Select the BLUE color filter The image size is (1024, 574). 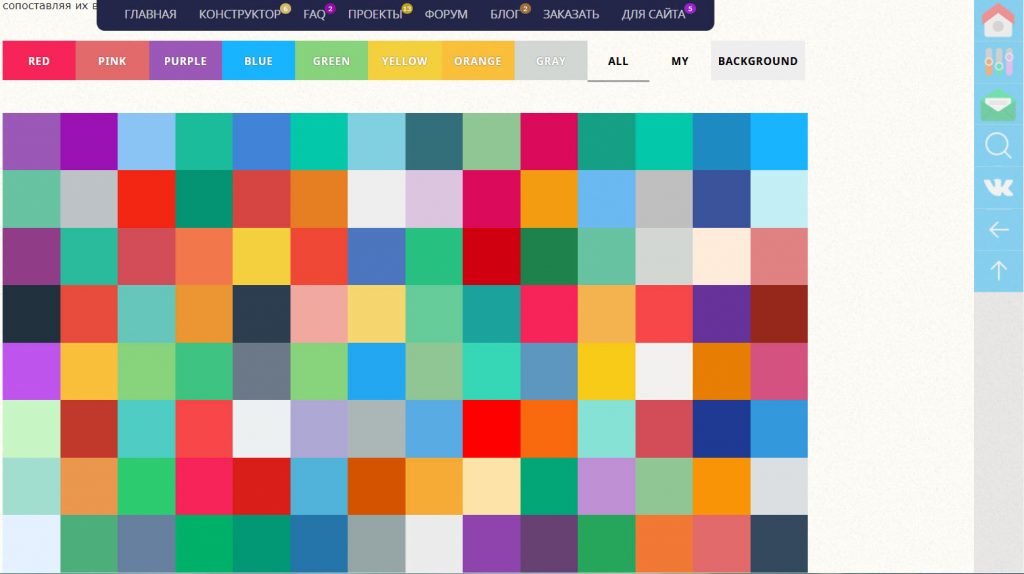point(259,61)
